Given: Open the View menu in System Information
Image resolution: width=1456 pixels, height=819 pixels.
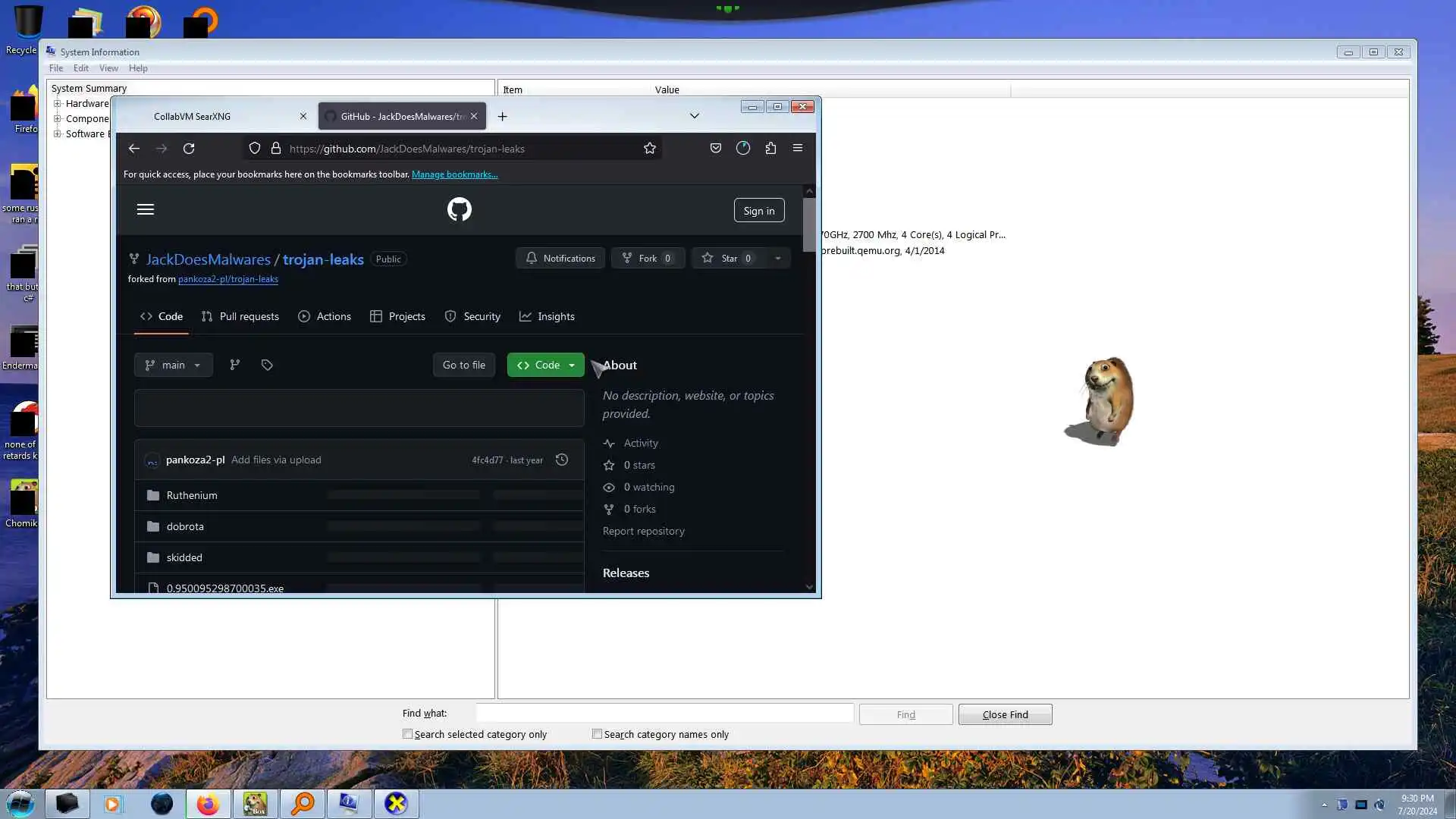Looking at the screenshot, I should tap(108, 68).
